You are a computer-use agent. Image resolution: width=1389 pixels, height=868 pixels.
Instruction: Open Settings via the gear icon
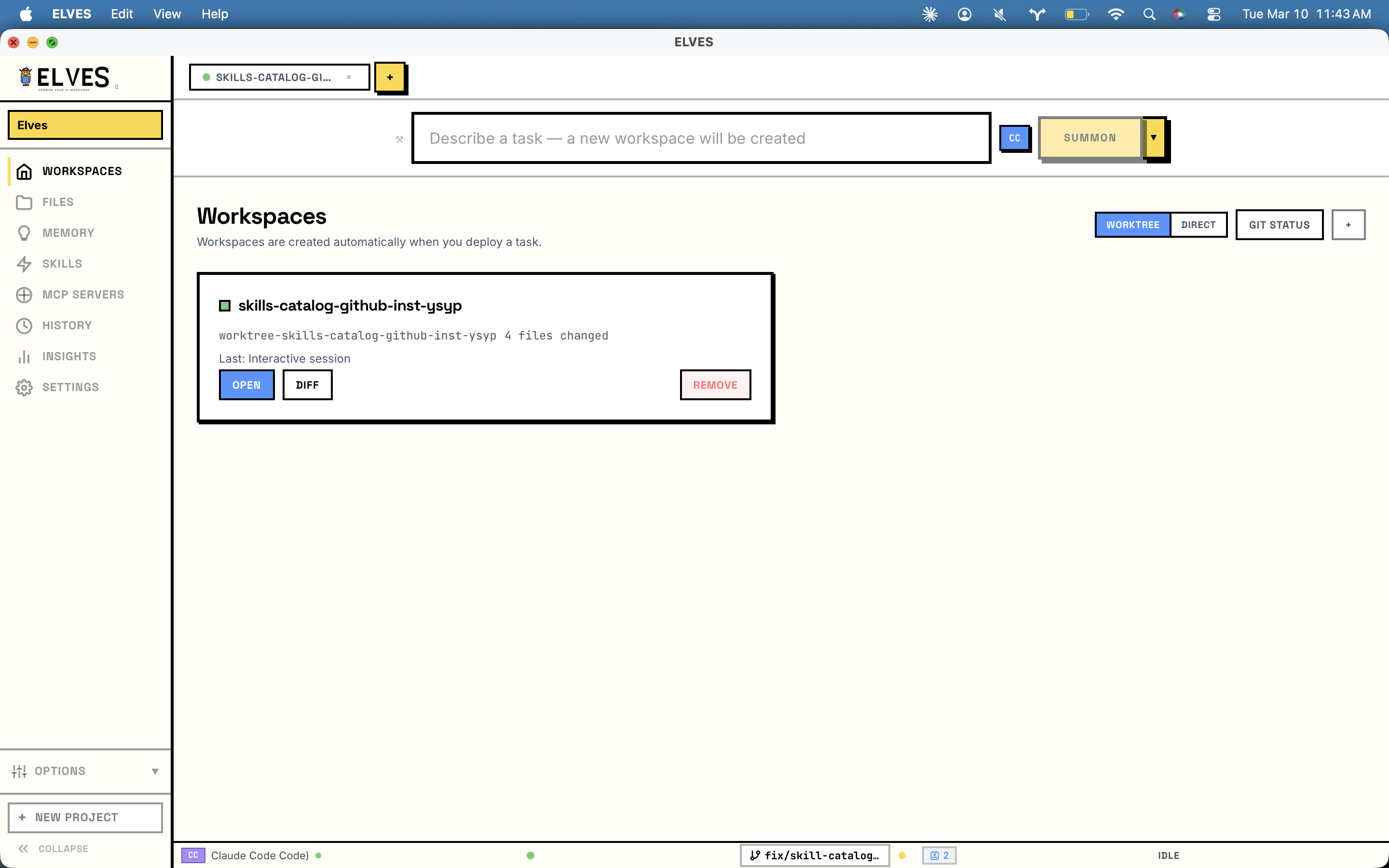24,388
